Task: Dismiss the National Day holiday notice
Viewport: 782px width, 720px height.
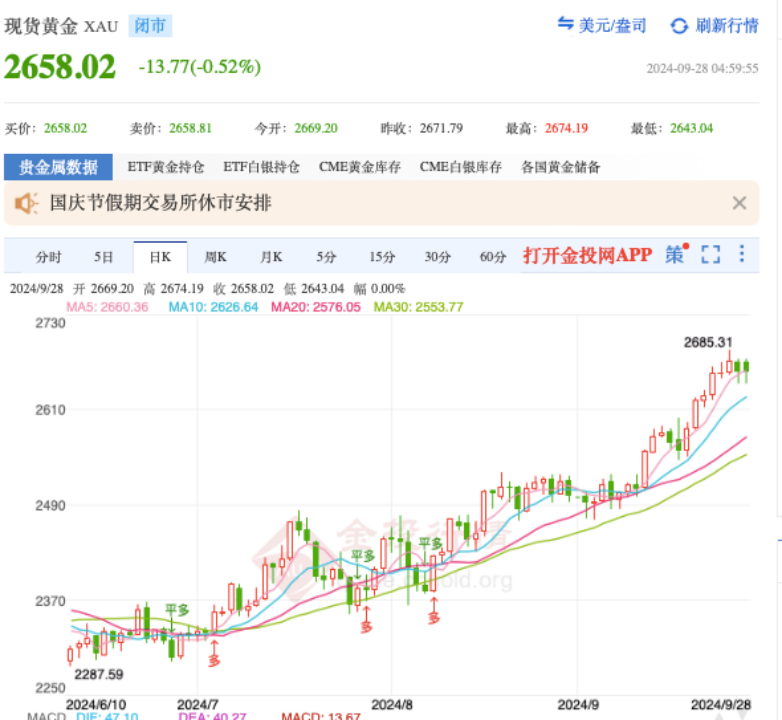Action: (739, 204)
